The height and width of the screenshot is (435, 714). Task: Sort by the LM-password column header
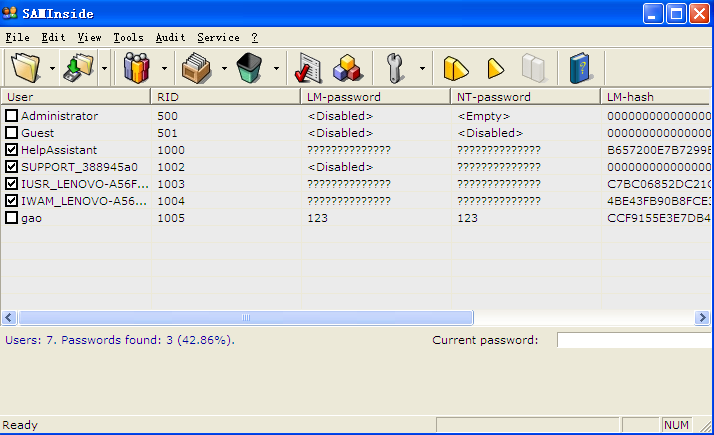[x=375, y=97]
